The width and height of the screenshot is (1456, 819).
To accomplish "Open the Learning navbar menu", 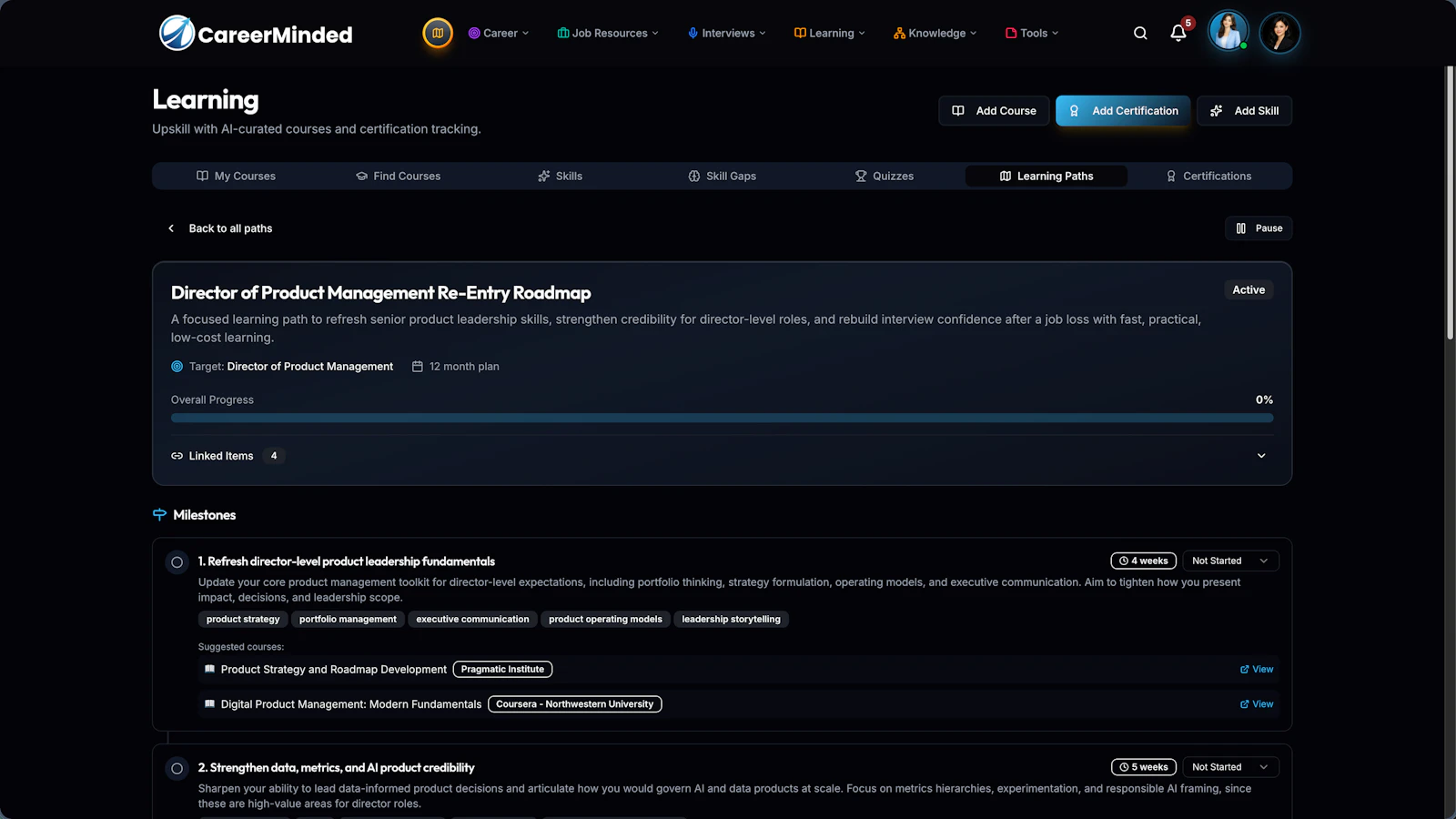I will coord(830,33).
